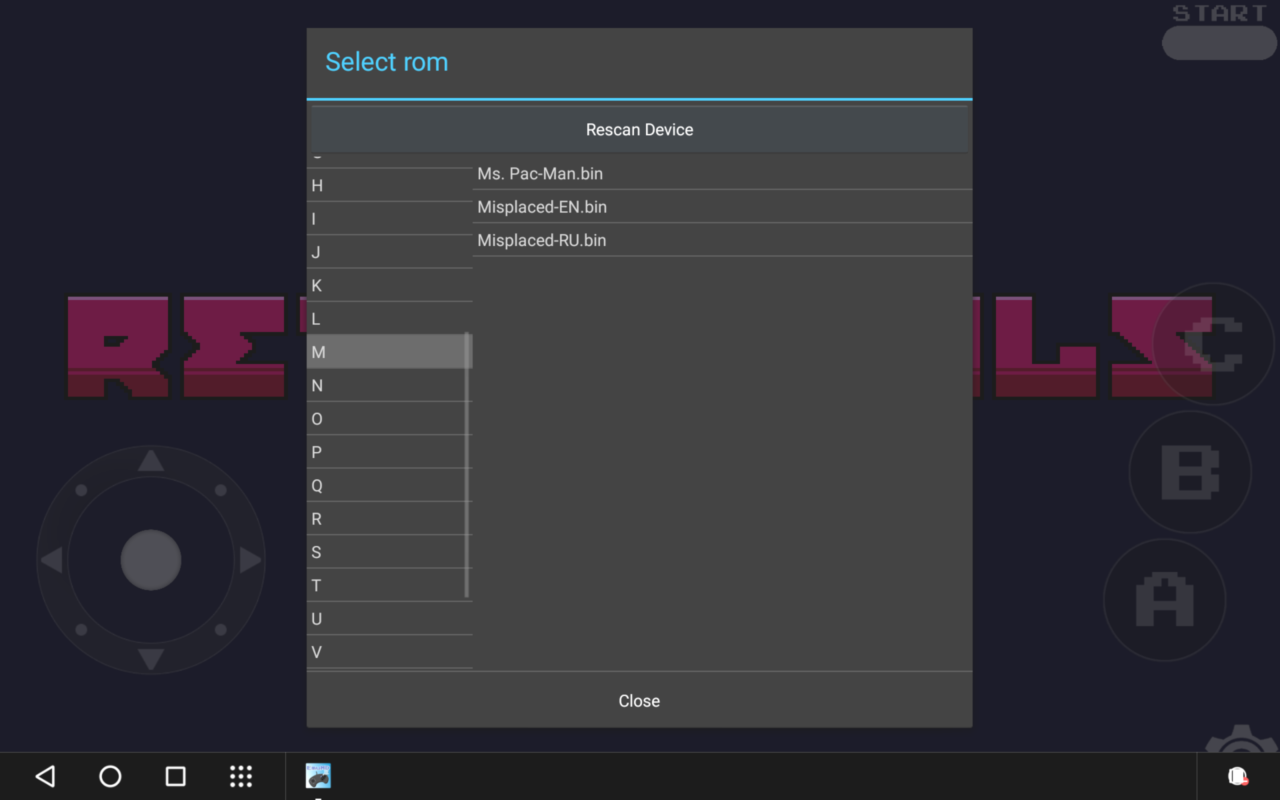Click the letter index scrollbar
Screen dimensions: 1280x800
pos(467,465)
